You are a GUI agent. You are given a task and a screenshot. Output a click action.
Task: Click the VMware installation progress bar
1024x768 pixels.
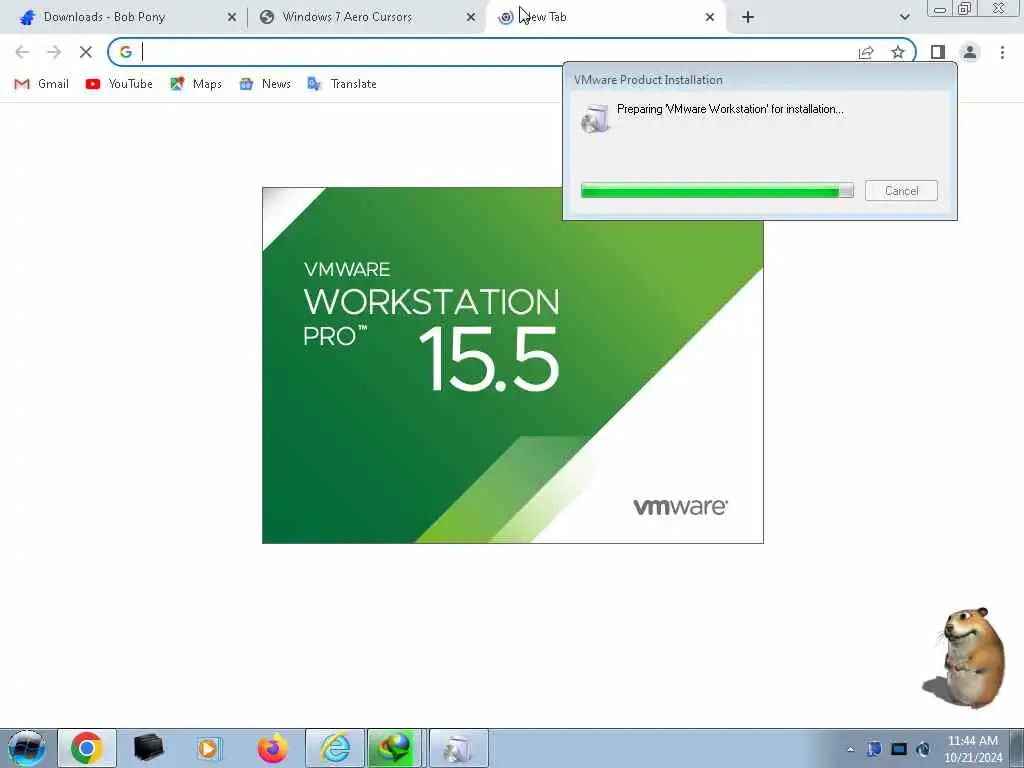717,191
